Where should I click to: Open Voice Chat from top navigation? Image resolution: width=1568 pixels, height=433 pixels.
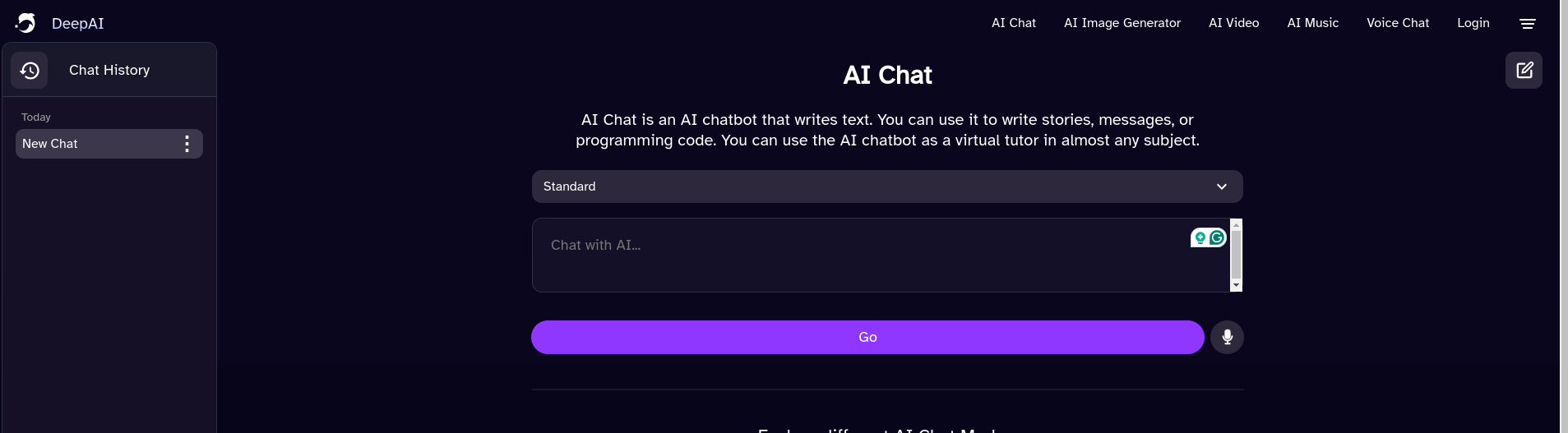[x=1398, y=23]
